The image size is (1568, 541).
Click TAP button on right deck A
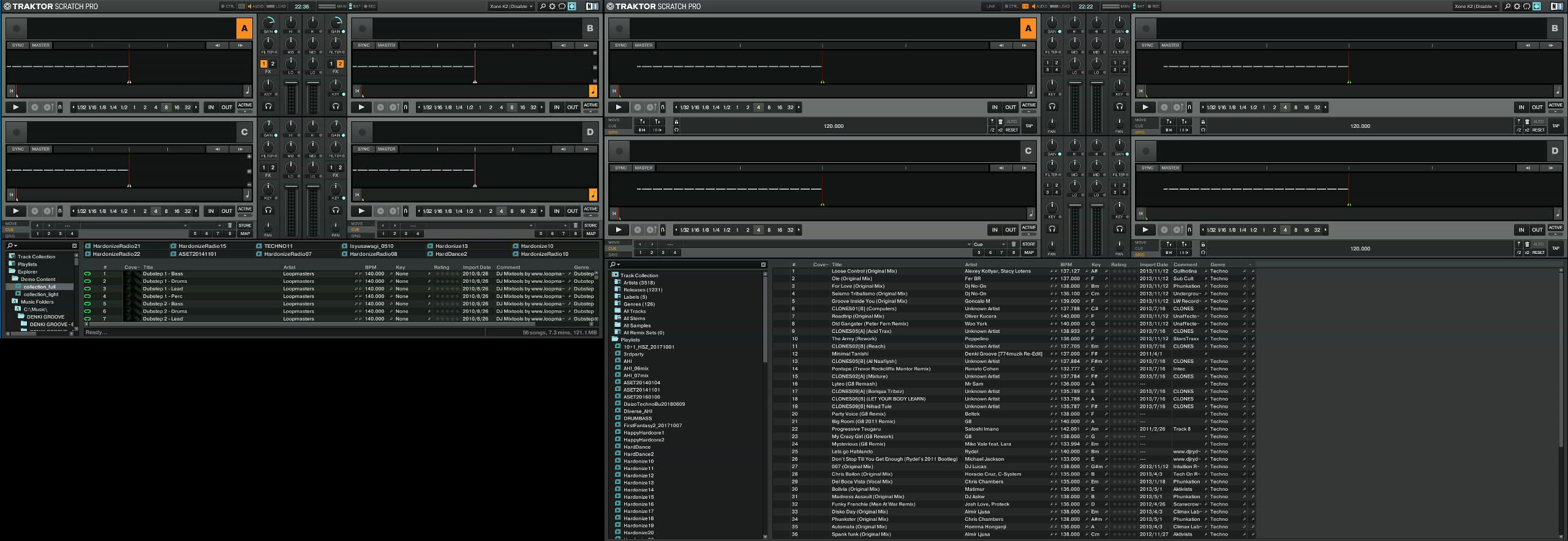click(1029, 125)
